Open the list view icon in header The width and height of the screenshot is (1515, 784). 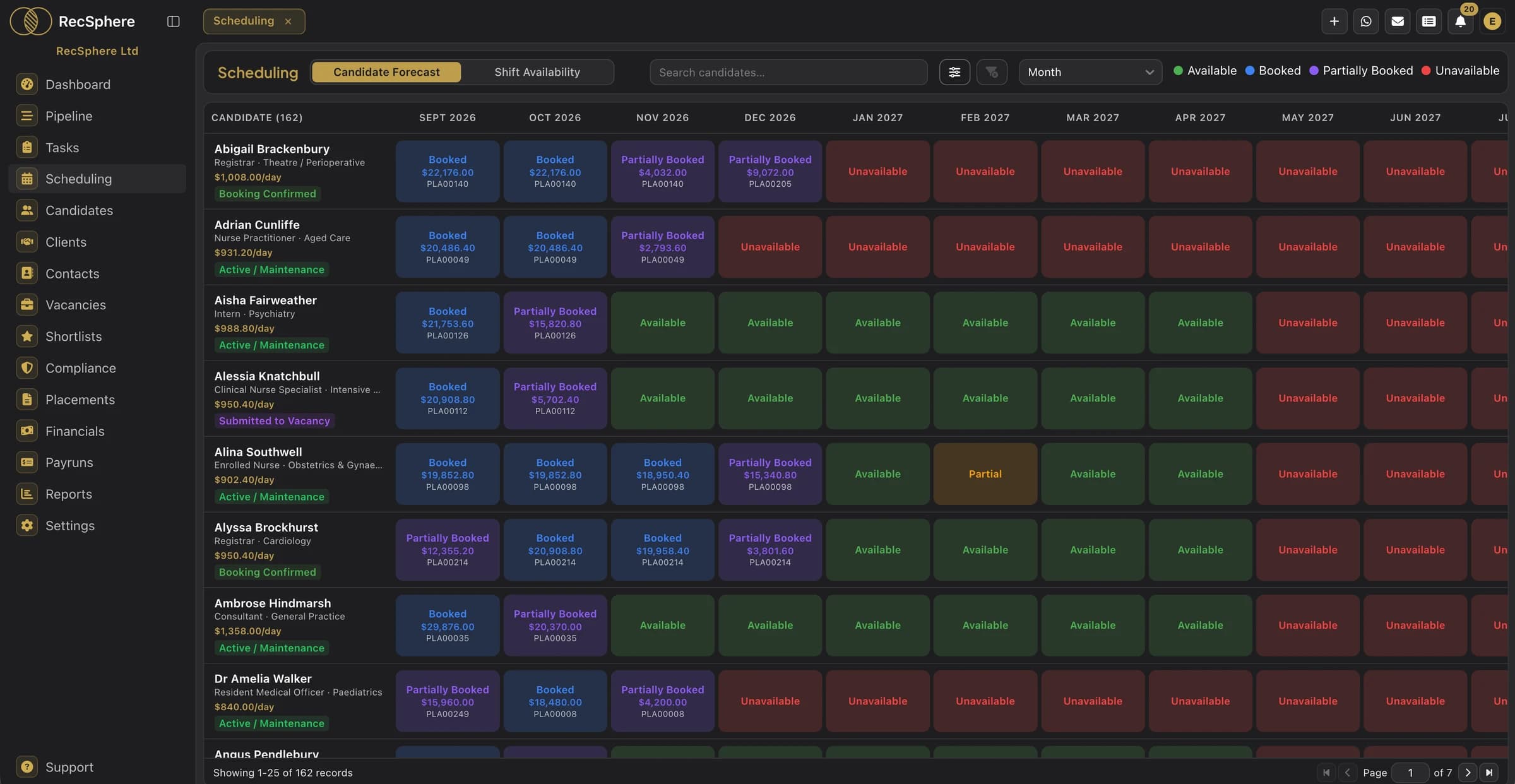pos(1429,21)
